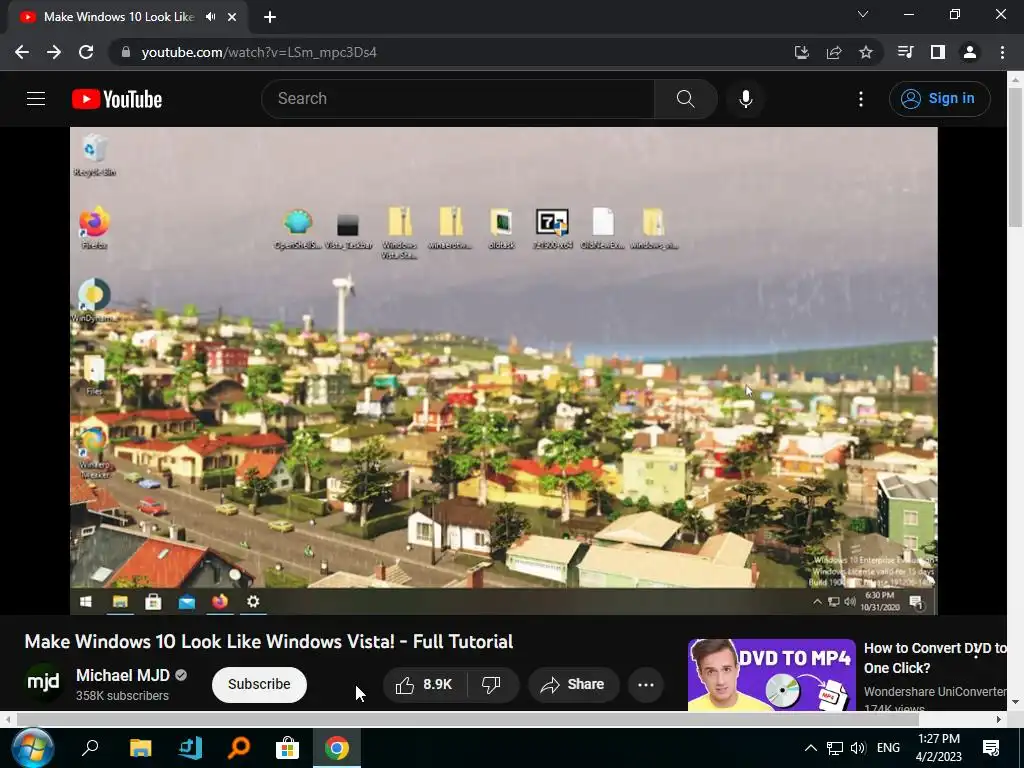This screenshot has width=1024, height=768.
Task: Switch to Chrome on taskbar
Action: pos(337,748)
